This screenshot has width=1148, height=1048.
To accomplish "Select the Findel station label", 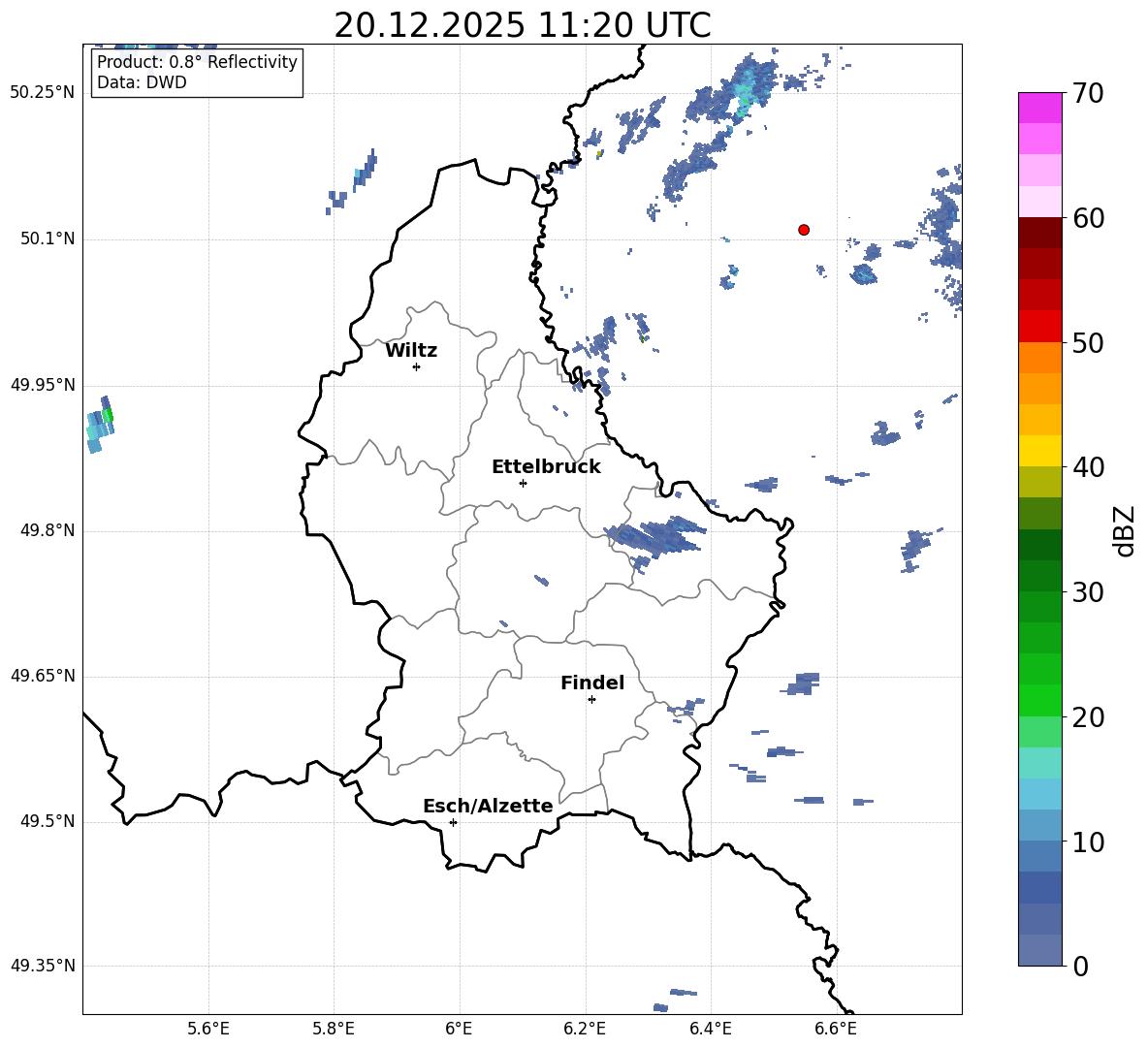I will [592, 683].
